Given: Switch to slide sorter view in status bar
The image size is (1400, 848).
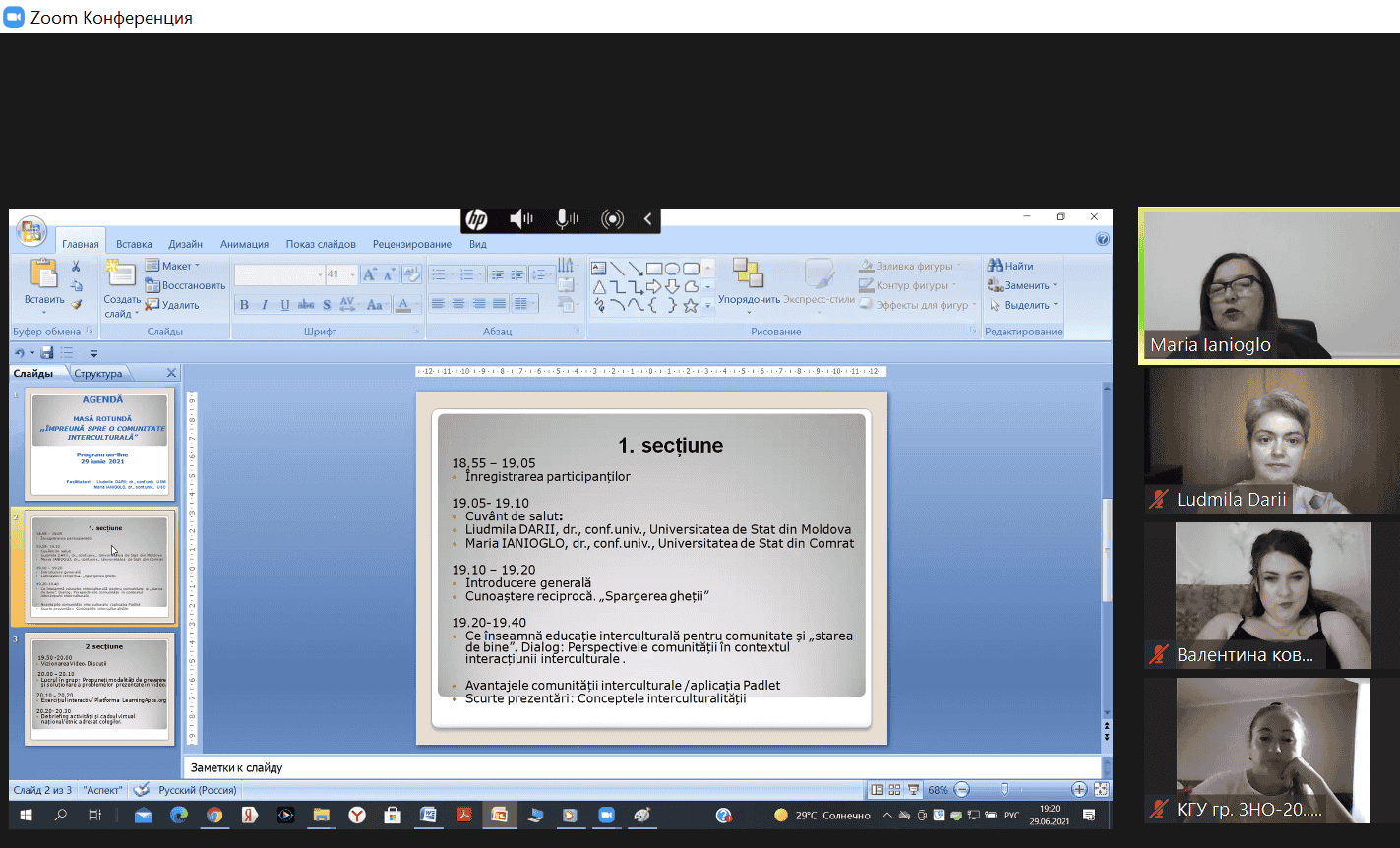Looking at the screenshot, I should coord(894,790).
